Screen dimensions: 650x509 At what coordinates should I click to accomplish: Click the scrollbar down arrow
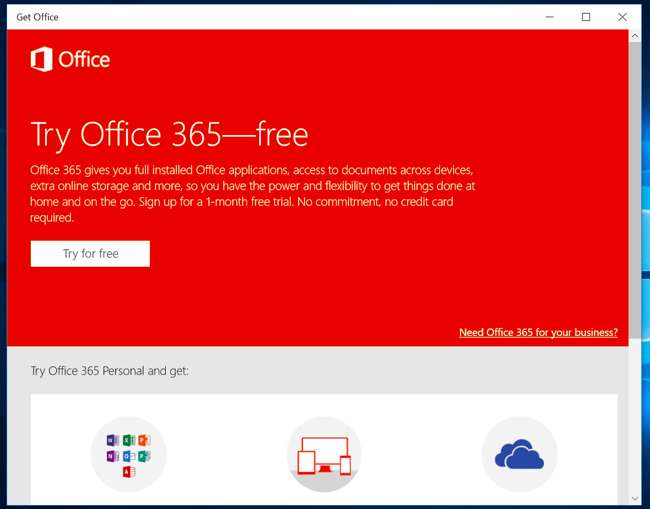[x=635, y=497]
